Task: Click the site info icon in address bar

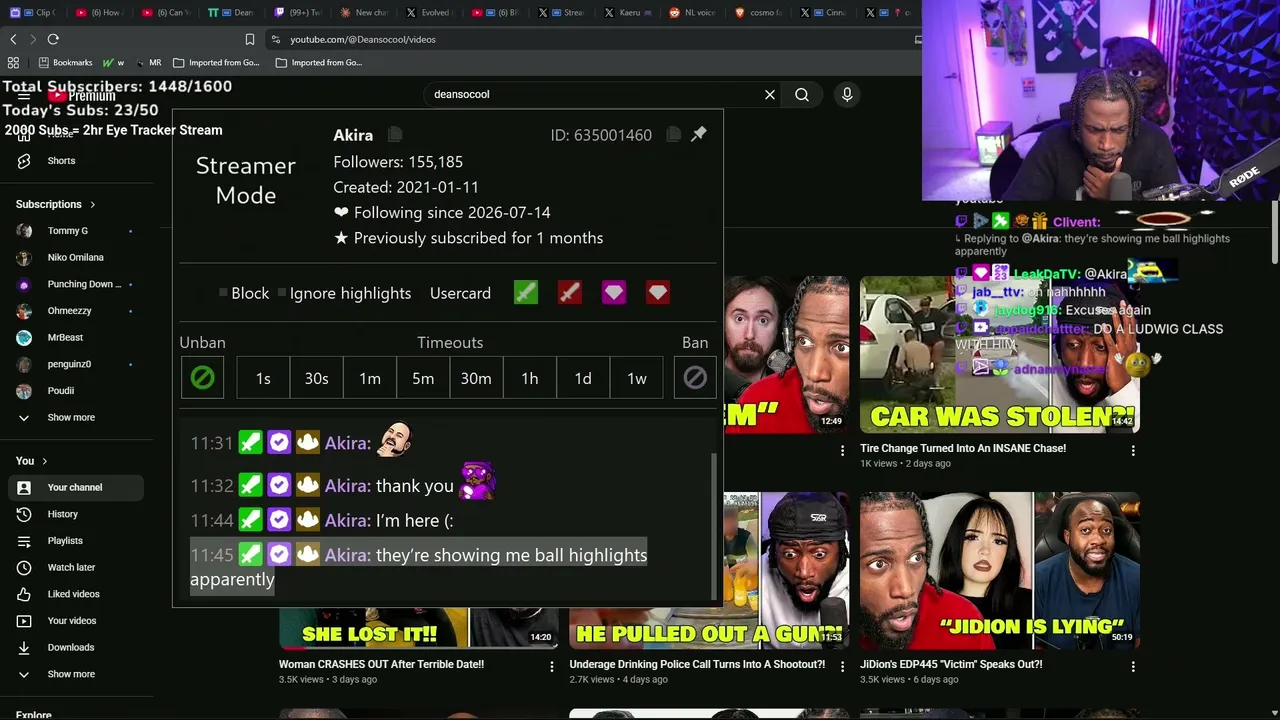Action: 275,39
